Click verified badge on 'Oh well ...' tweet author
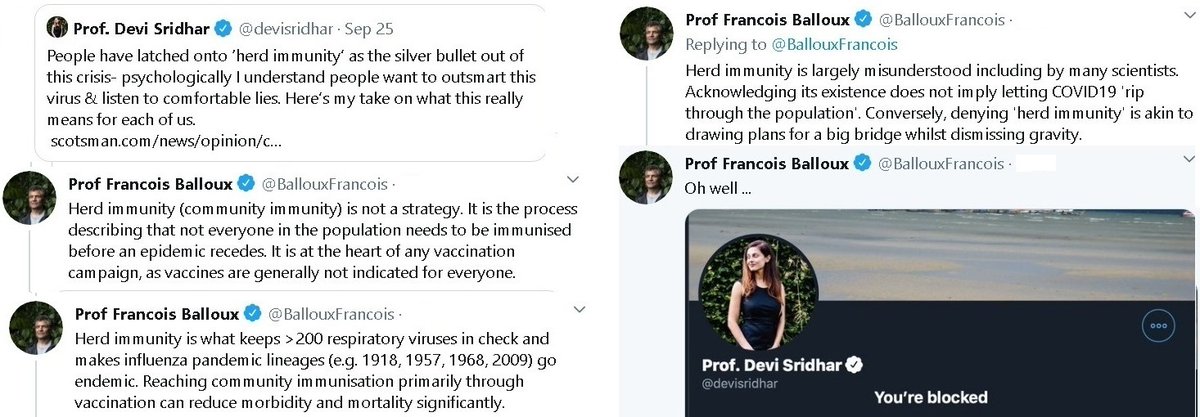 (862, 163)
